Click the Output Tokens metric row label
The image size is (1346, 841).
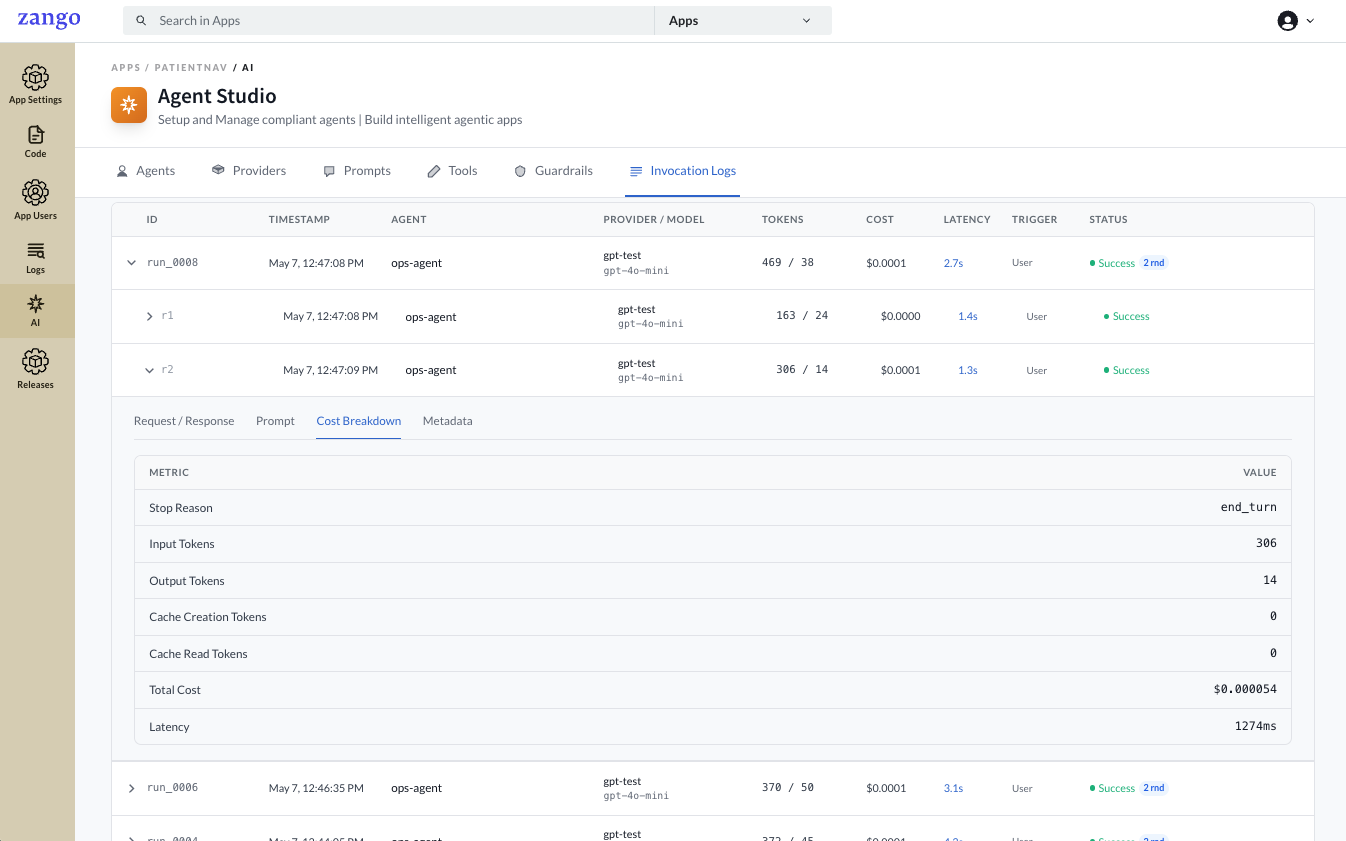click(187, 581)
